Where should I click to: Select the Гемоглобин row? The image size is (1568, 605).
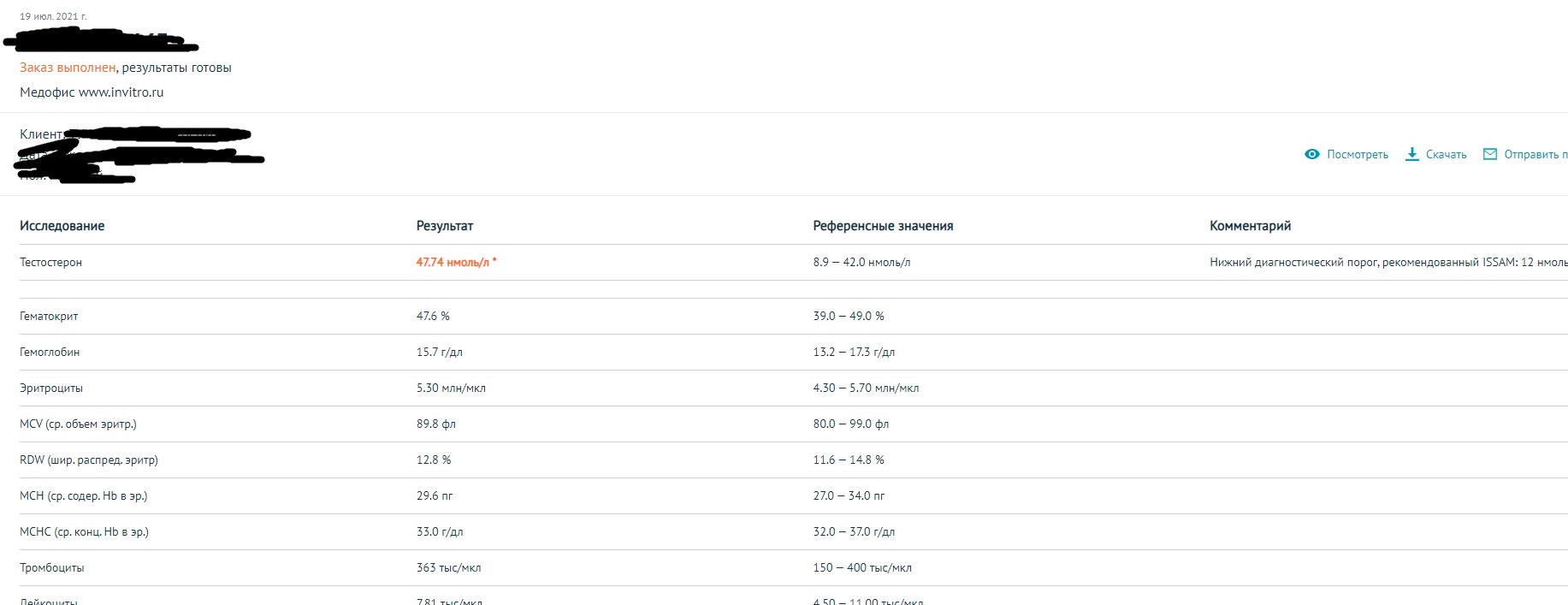pyautogui.click(x=50, y=353)
